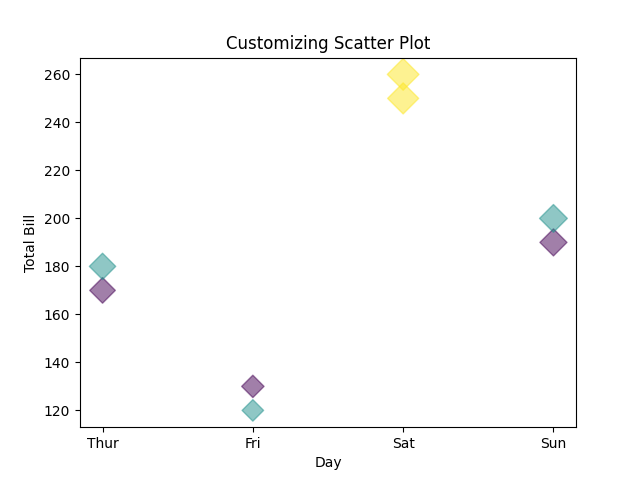Click the 140 y-axis tick label
The height and width of the screenshot is (480, 640).
pos(58,363)
